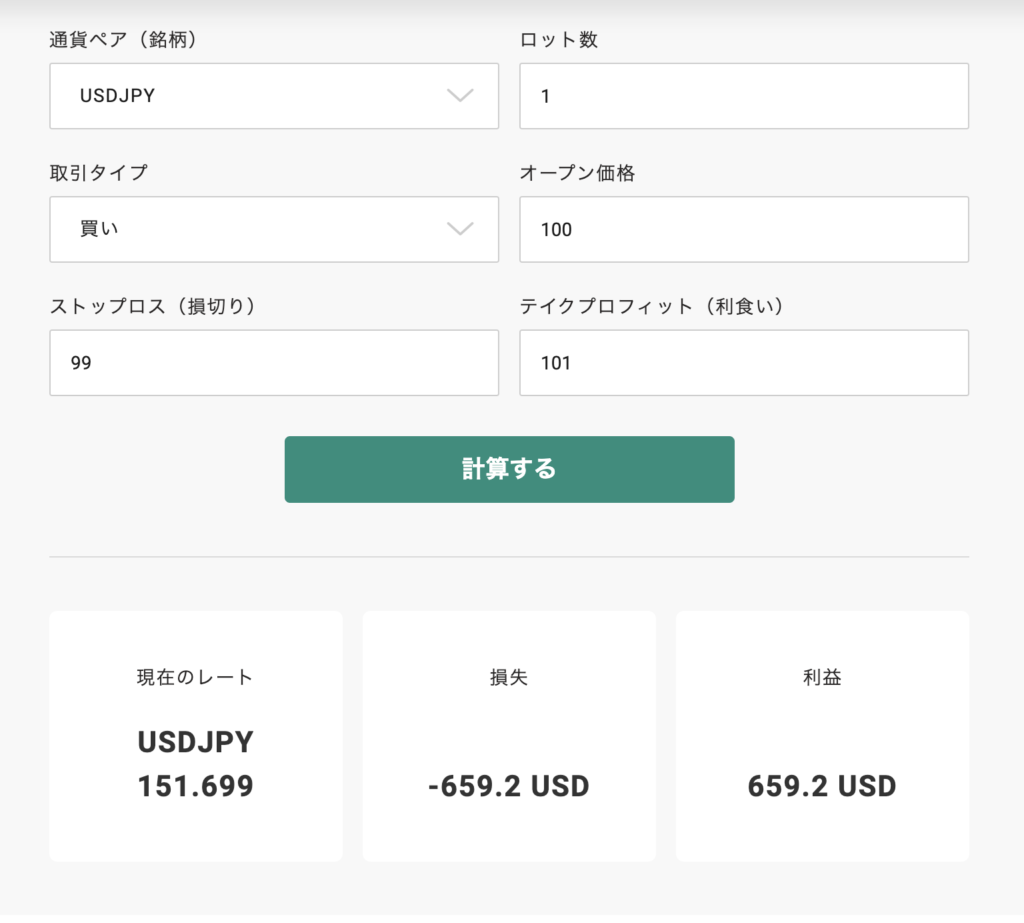The image size is (1024, 923).
Task: Click the 損失 card heading
Action: tap(508, 677)
